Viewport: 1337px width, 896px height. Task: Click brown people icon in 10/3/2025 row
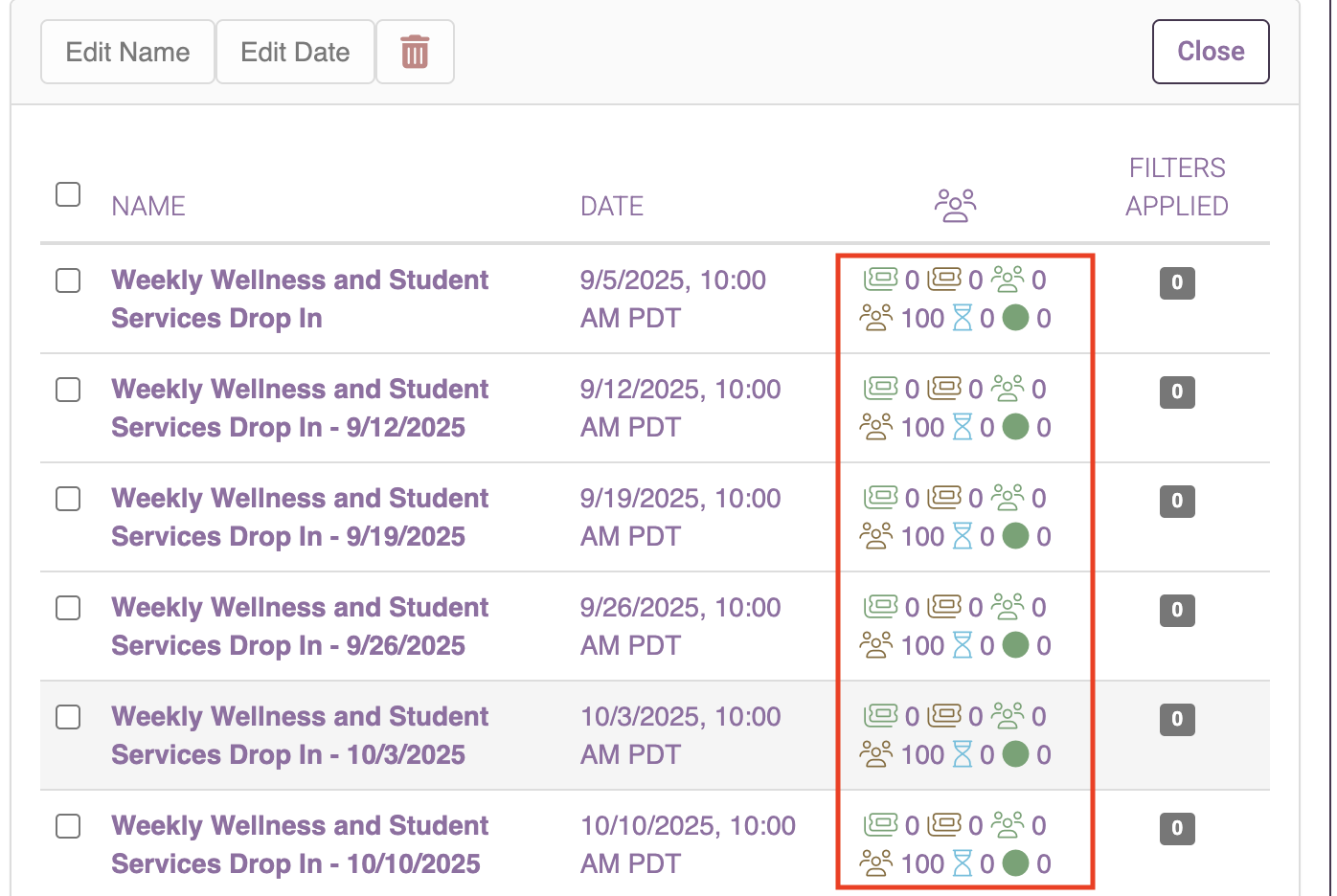click(x=876, y=754)
